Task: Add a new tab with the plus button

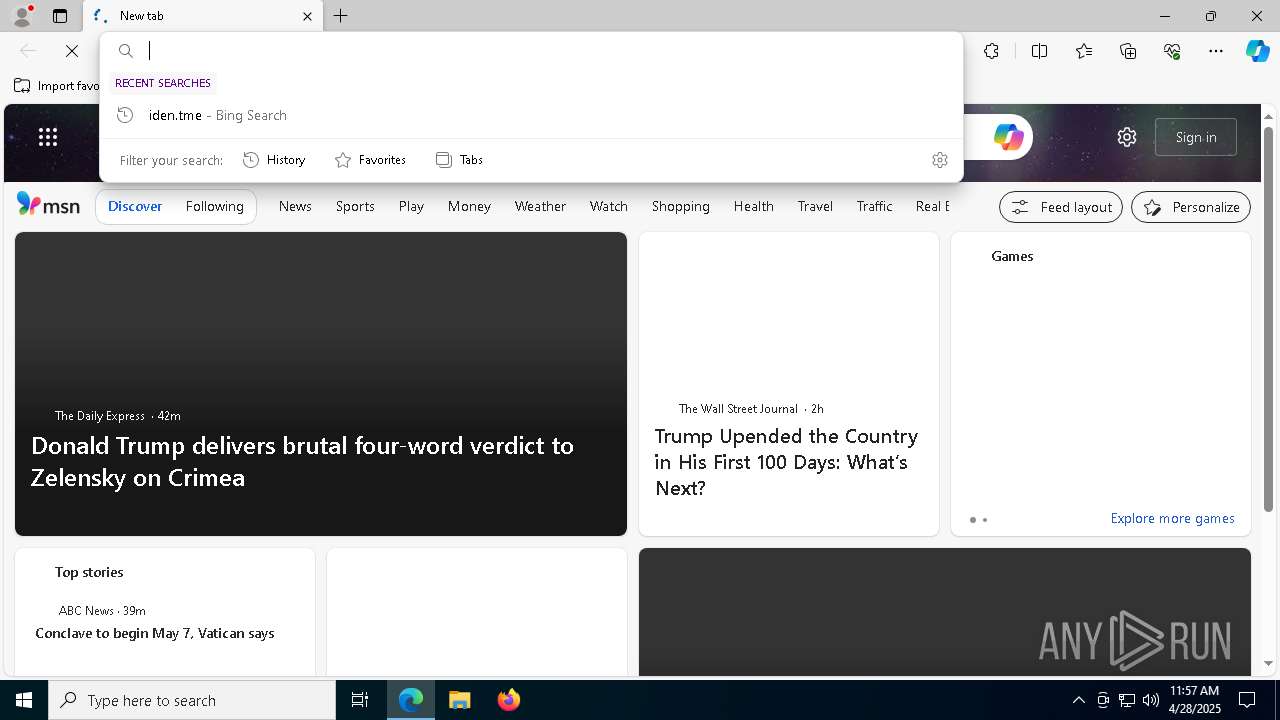Action: [x=341, y=16]
